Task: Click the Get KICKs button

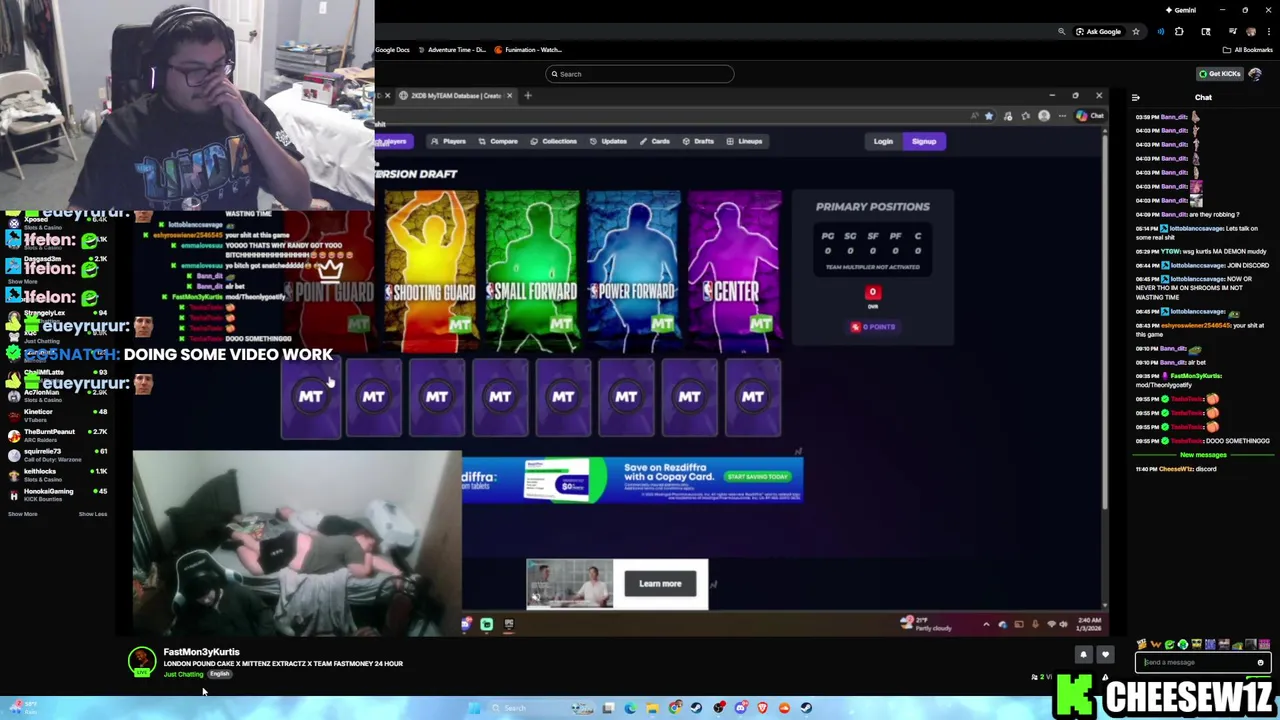Action: point(1220,74)
